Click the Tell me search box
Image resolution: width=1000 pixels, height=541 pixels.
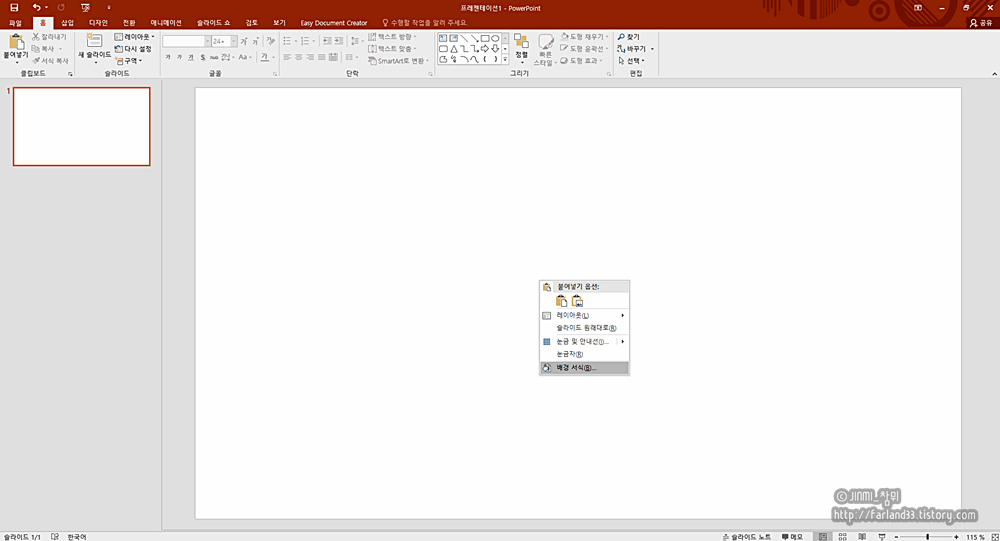tap(425, 22)
